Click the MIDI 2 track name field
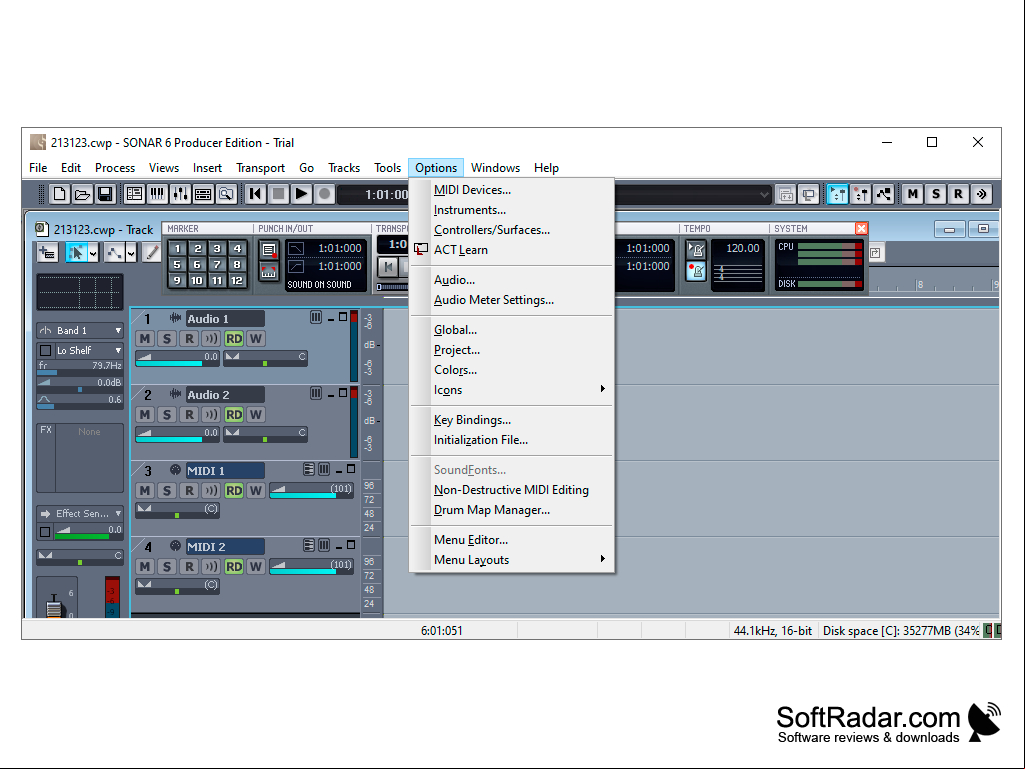Screen dimensions: 1025x769 [x=225, y=547]
